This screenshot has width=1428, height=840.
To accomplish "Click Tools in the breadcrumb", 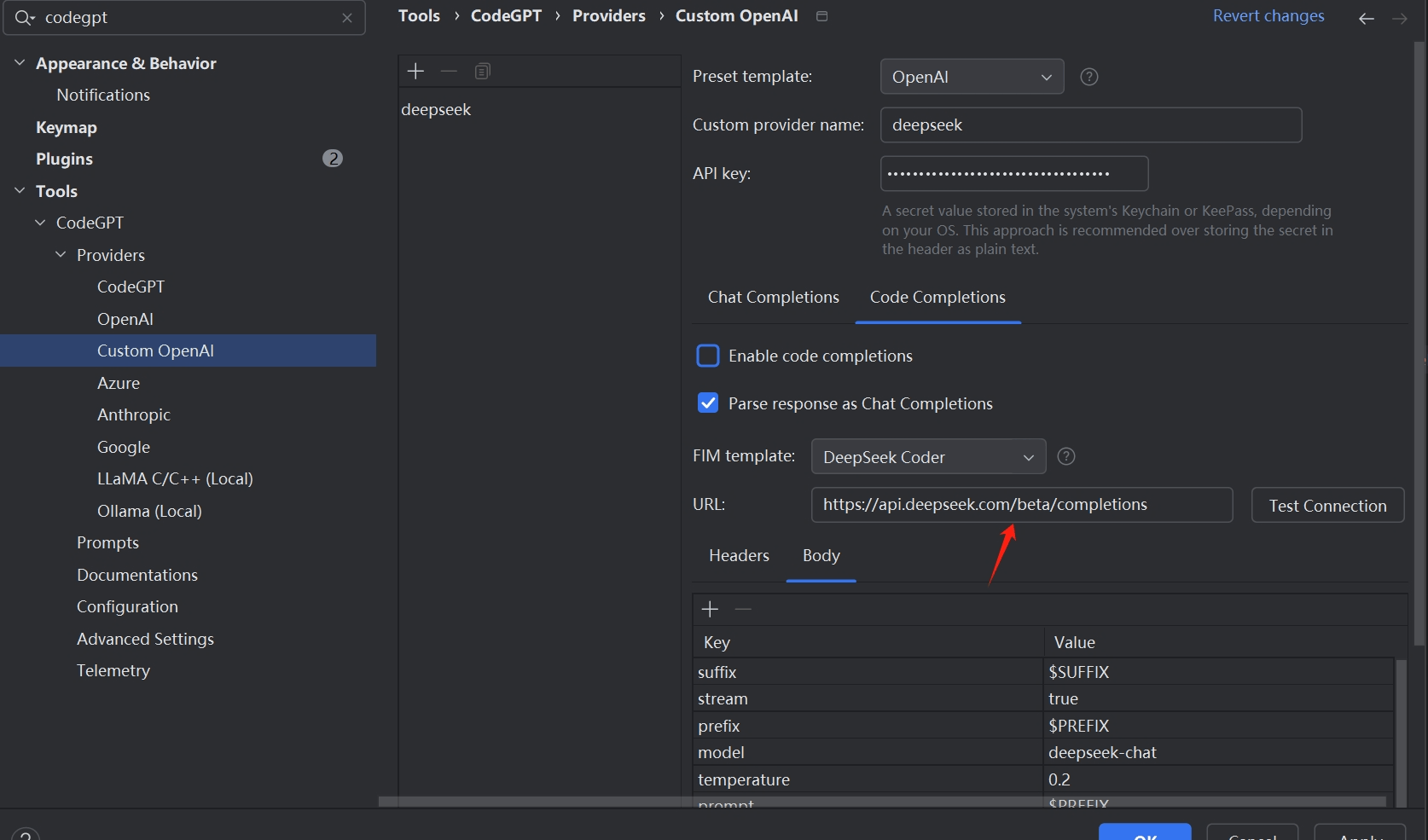I will pyautogui.click(x=419, y=16).
